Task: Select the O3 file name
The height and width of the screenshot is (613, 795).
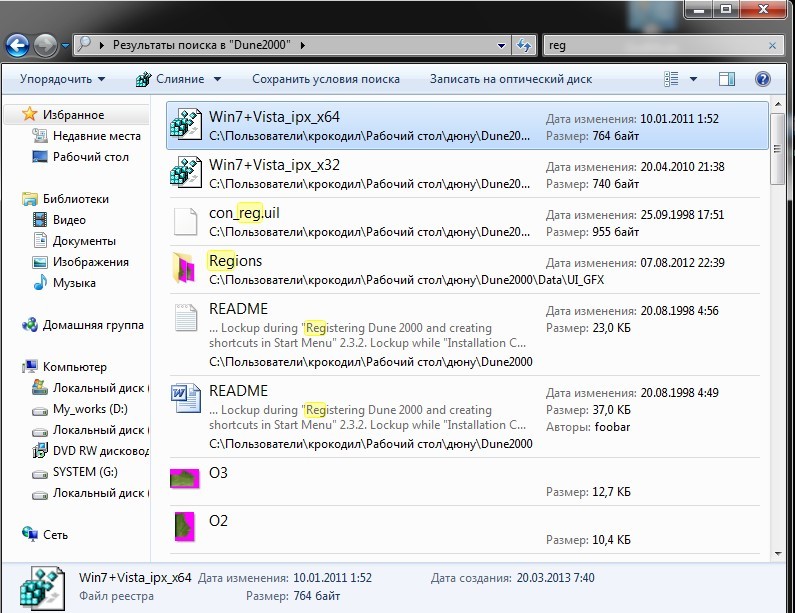Action: click(x=219, y=473)
